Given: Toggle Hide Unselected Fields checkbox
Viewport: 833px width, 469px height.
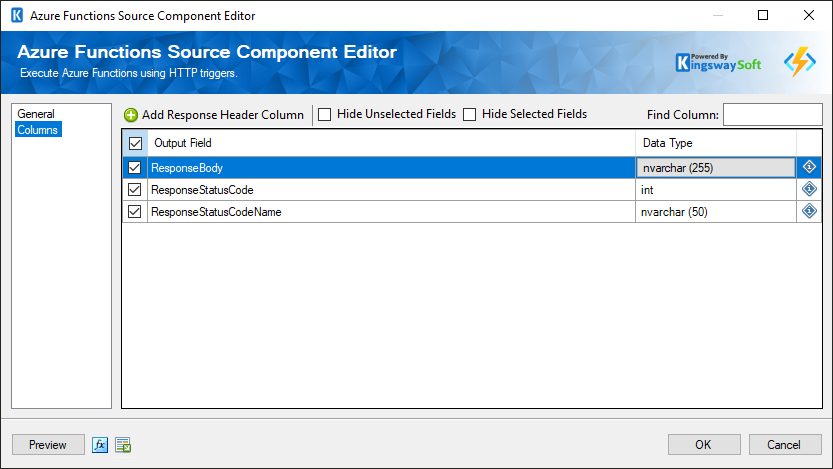Looking at the screenshot, I should tap(325, 114).
